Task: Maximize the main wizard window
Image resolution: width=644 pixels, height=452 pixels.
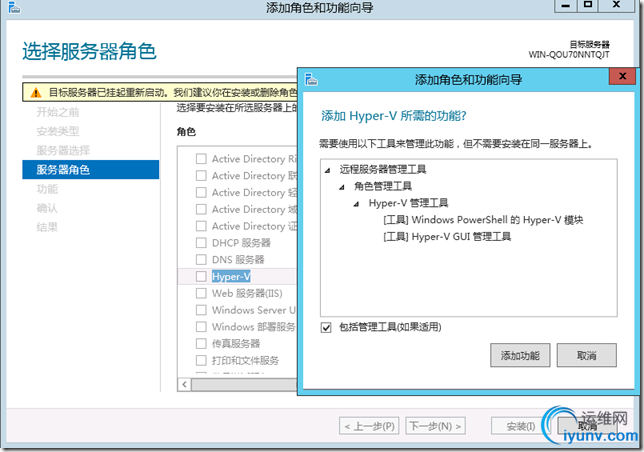Action: [x=588, y=5]
